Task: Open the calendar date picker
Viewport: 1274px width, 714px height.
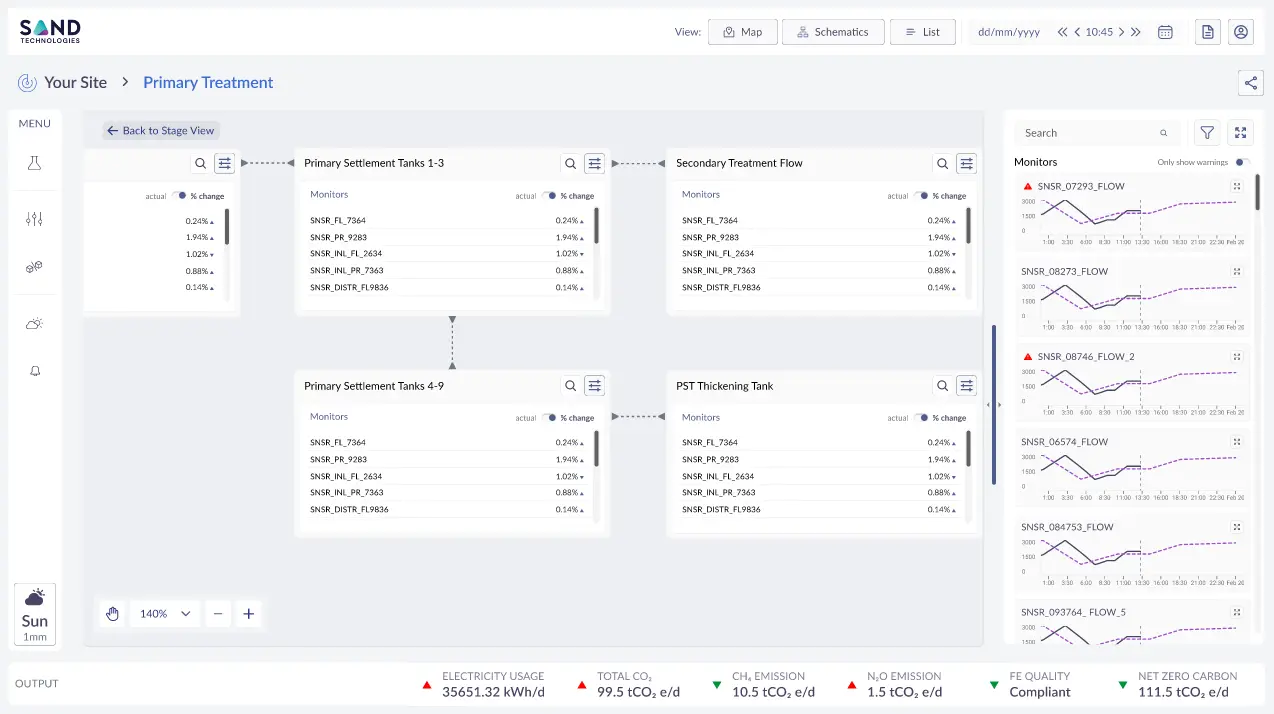Action: (1165, 32)
